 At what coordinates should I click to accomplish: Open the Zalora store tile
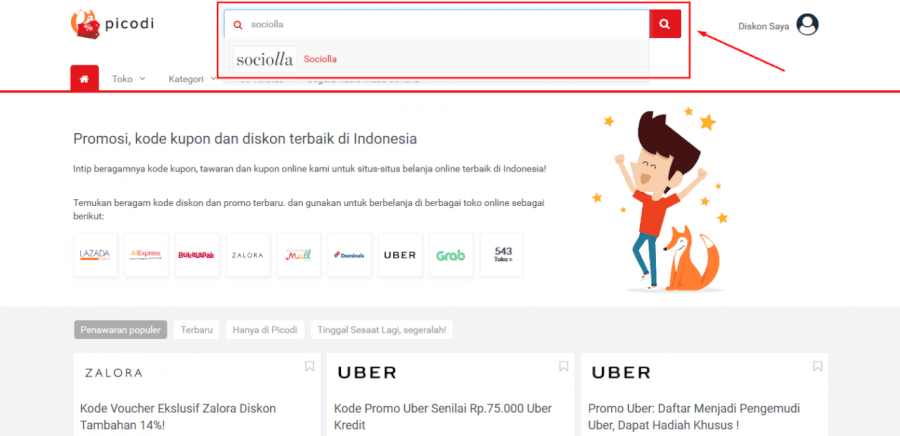click(248, 255)
